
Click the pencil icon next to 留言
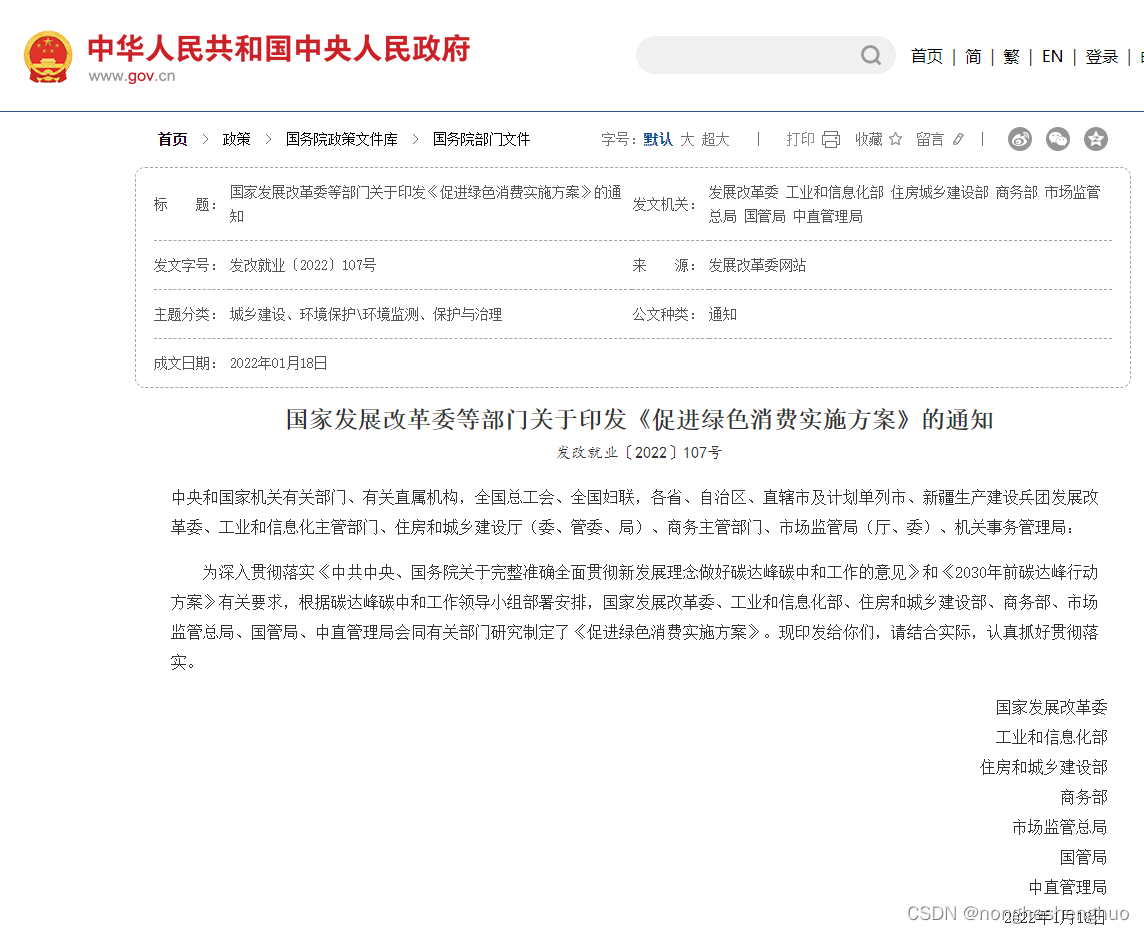pyautogui.click(x=958, y=139)
